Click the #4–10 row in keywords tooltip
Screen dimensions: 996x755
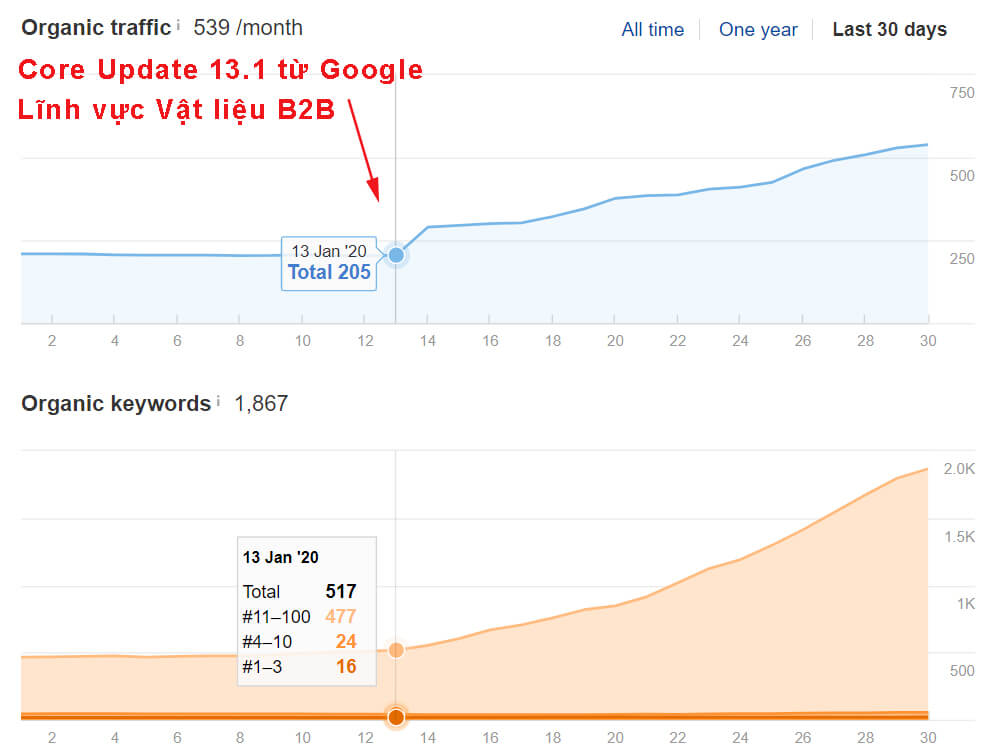tap(300, 641)
